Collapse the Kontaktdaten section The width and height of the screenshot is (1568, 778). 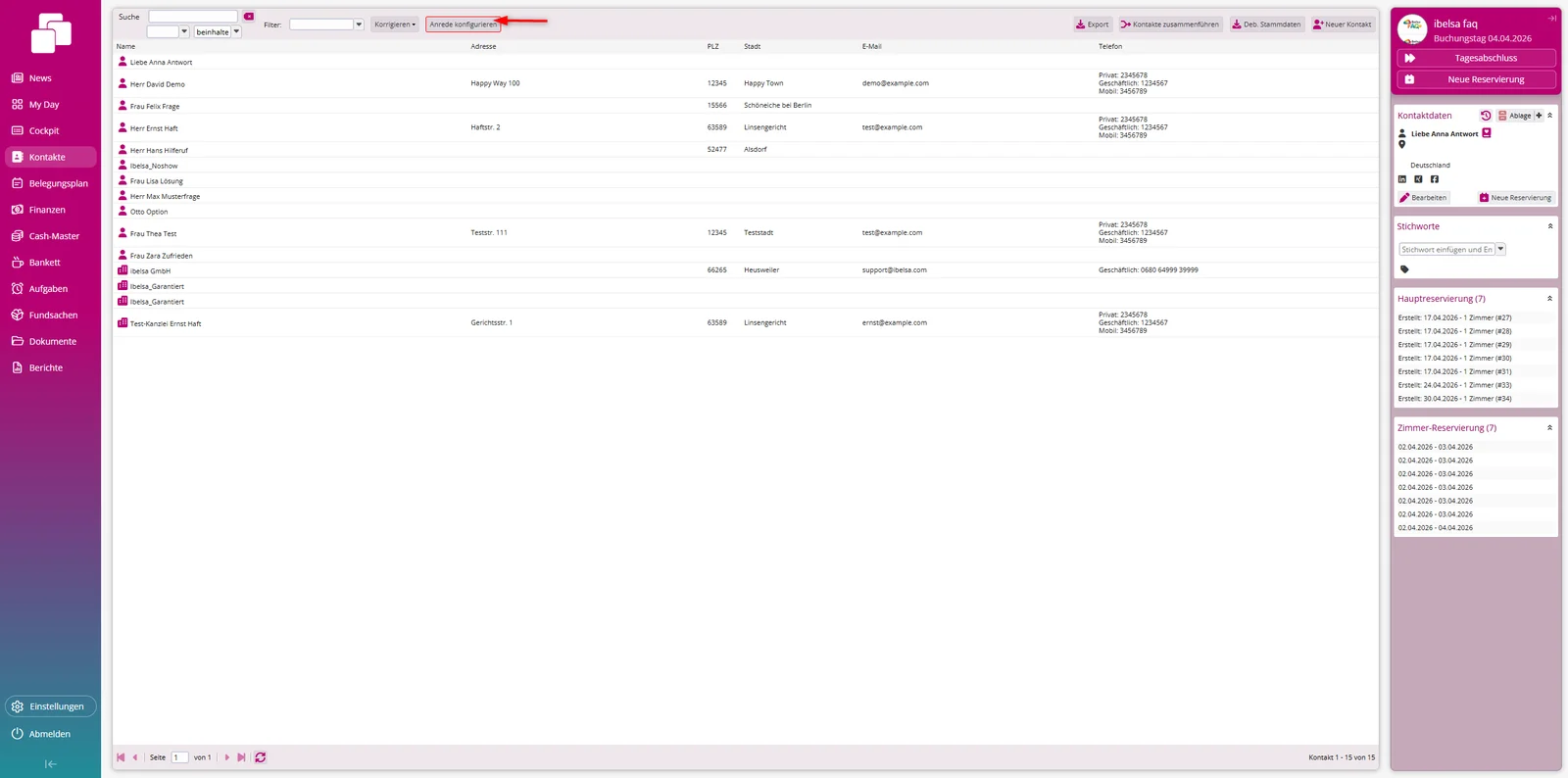point(1549,116)
